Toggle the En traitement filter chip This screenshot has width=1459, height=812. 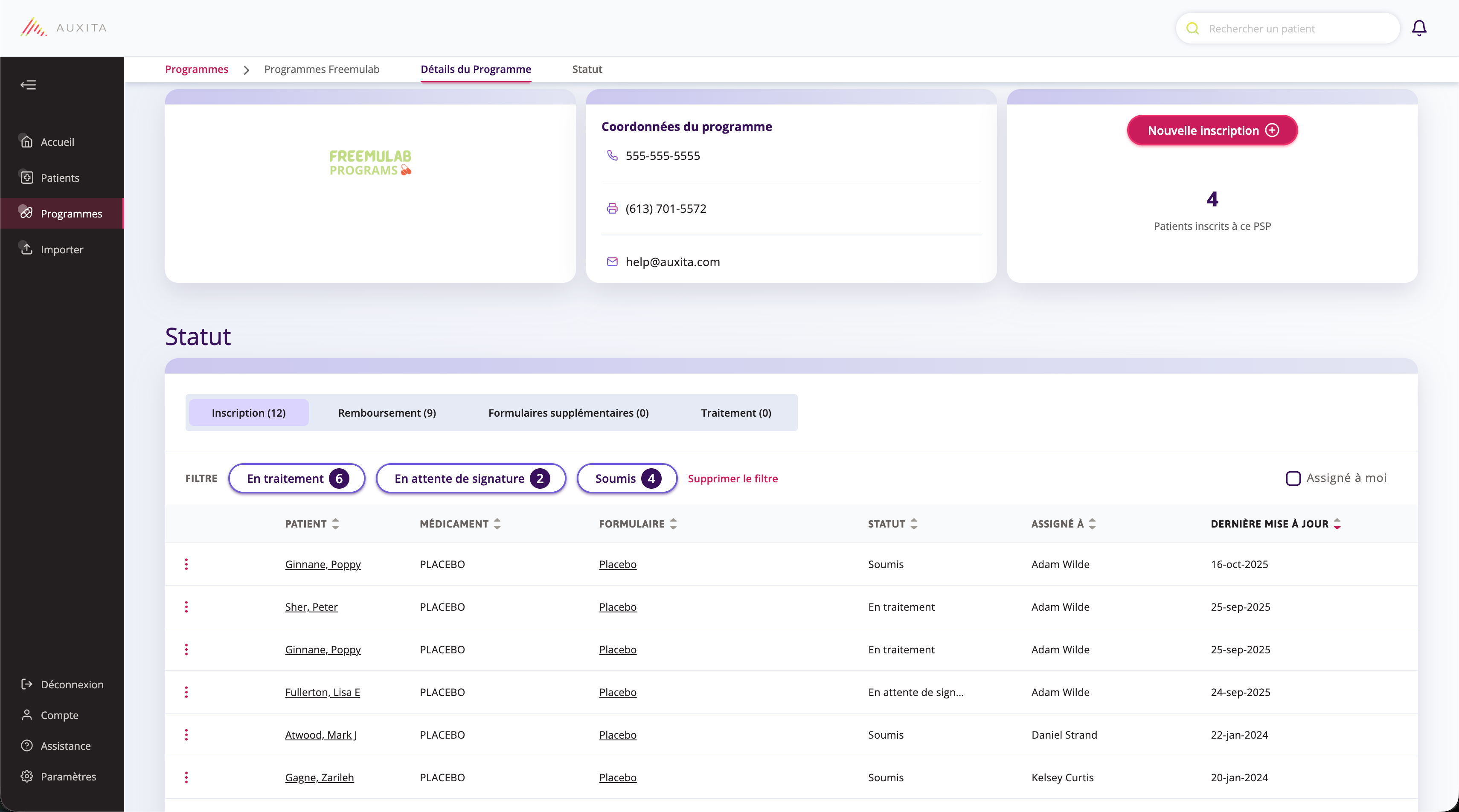297,478
